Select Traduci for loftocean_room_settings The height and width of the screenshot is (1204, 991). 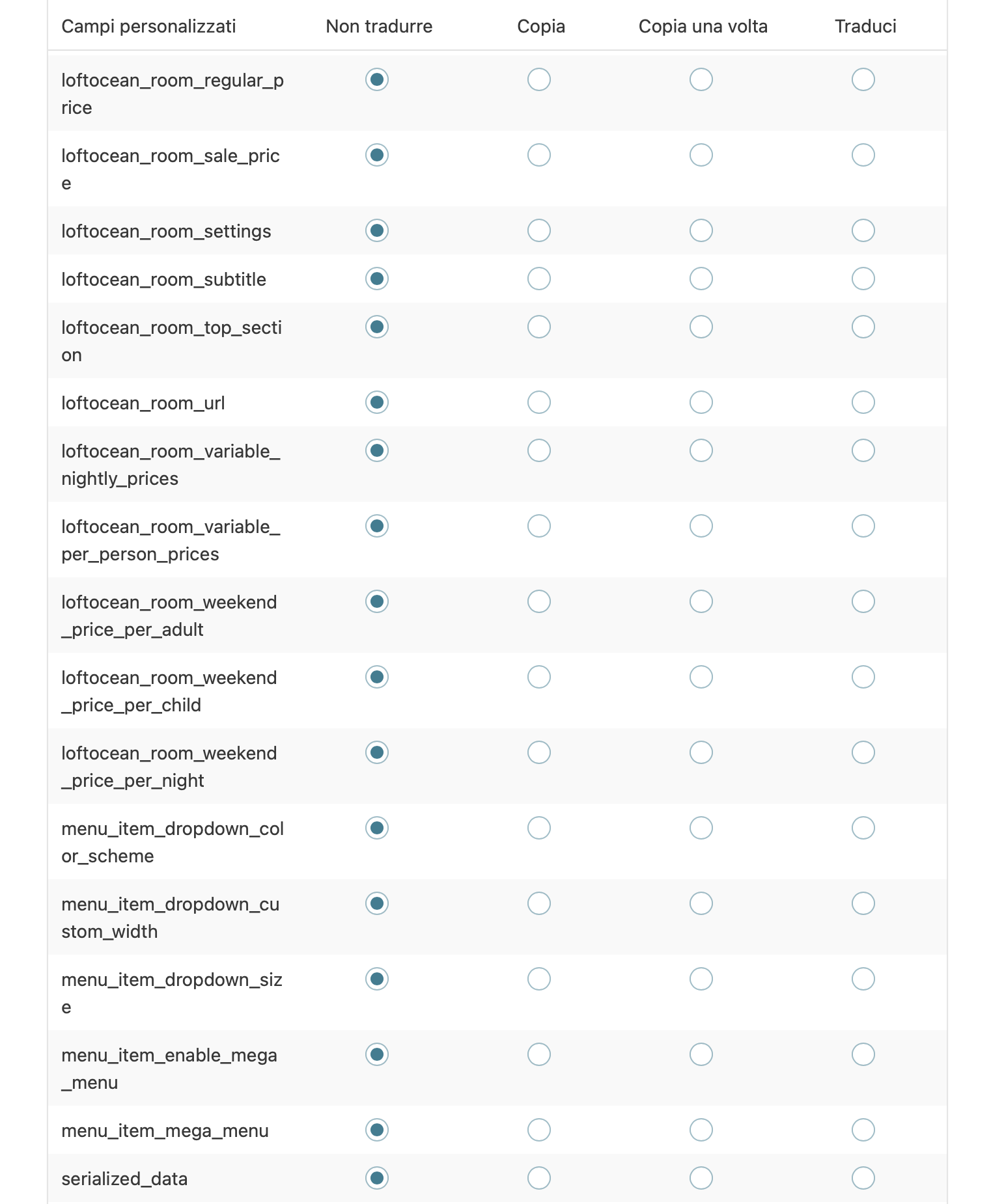pyautogui.click(x=863, y=230)
